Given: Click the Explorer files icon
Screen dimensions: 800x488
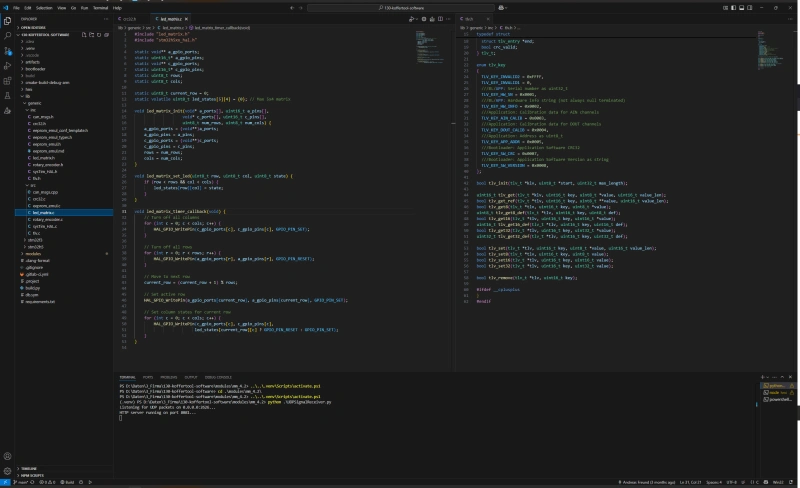Looking at the screenshot, I should (x=8, y=20).
